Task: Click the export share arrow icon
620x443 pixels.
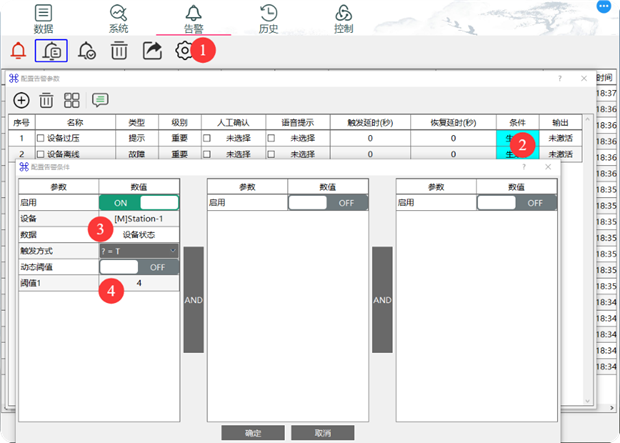Action: tap(152, 51)
